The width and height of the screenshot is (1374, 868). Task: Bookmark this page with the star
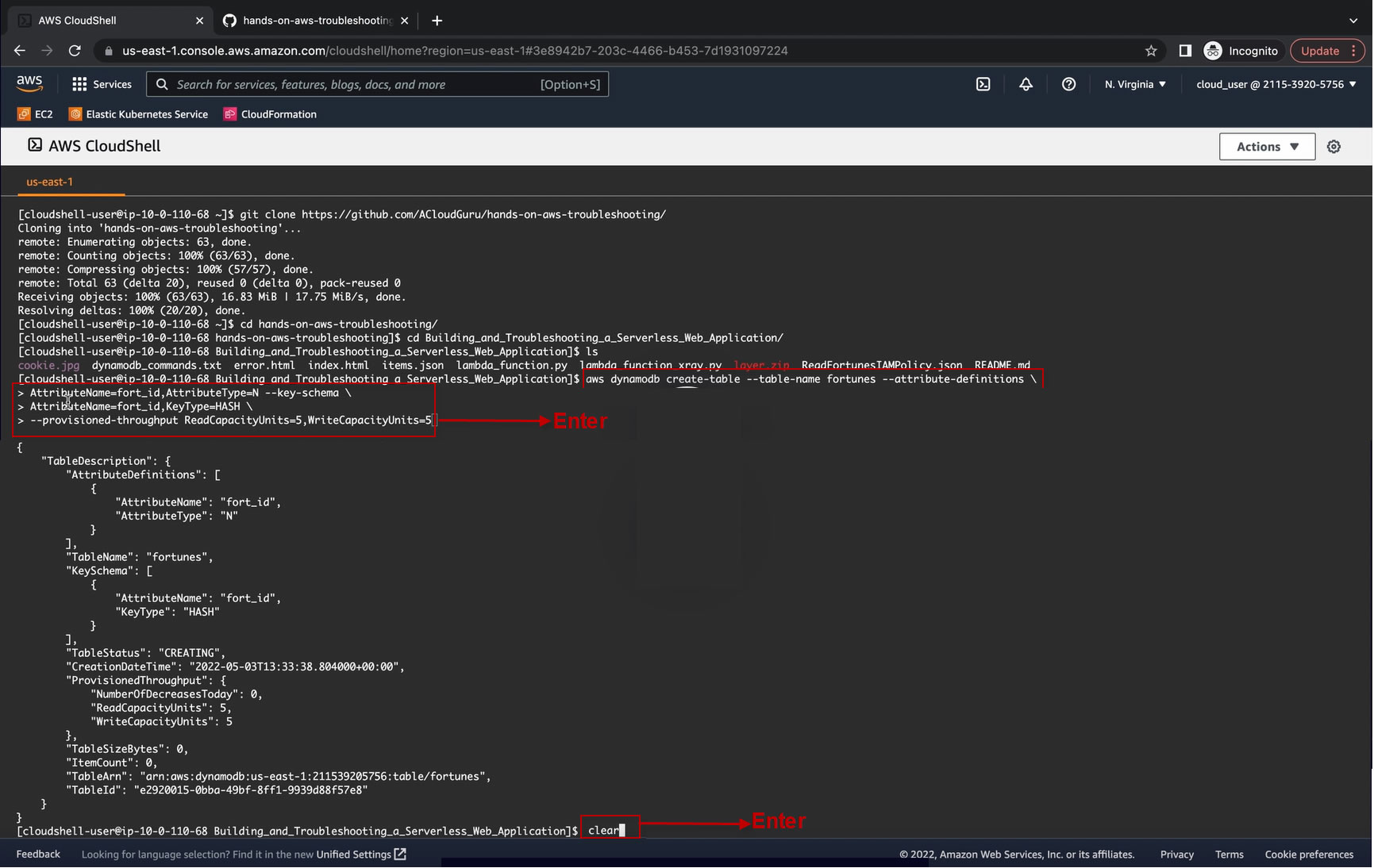click(1151, 51)
